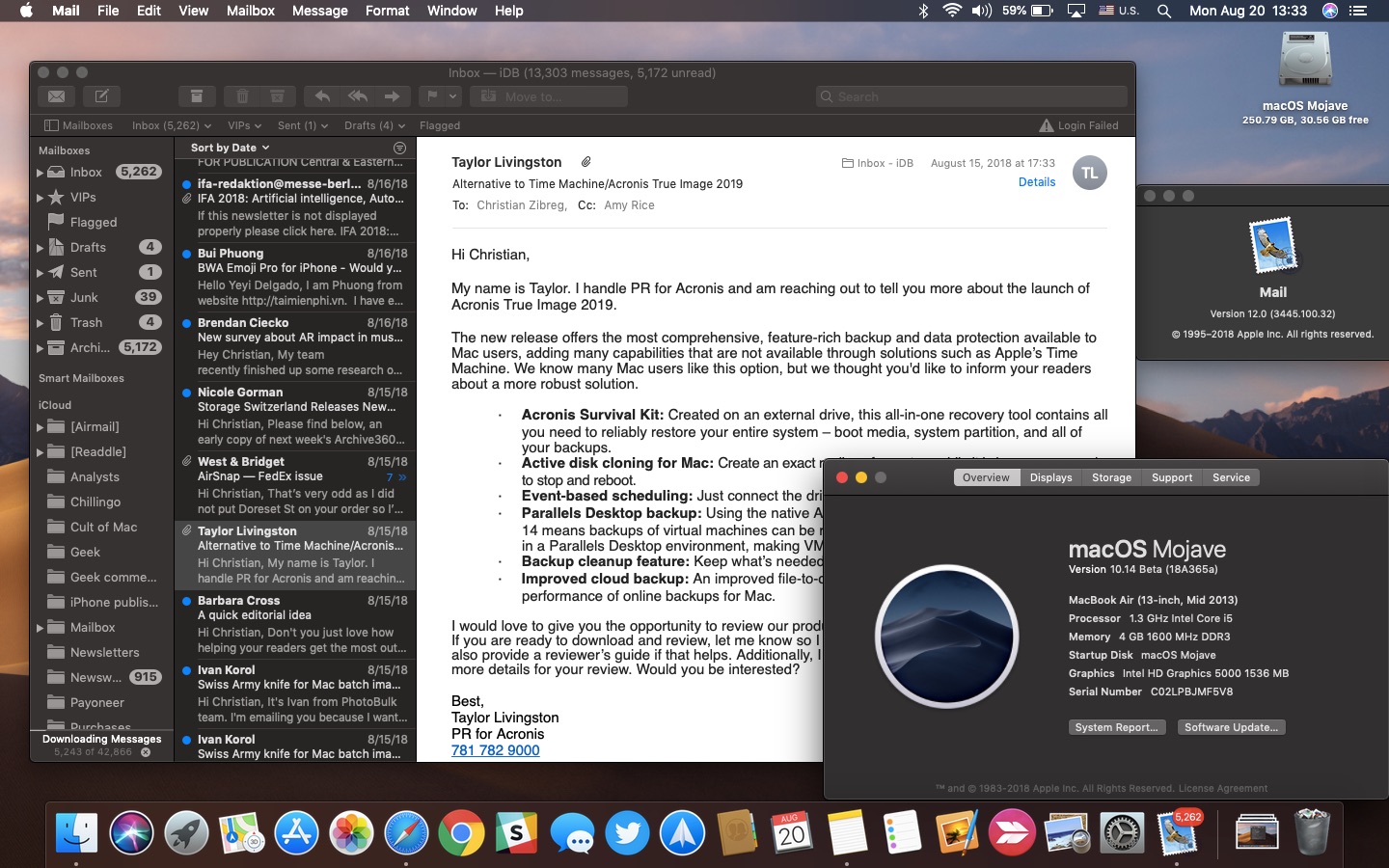Expand the Drafts mailbox in the sidebar
The width and height of the screenshot is (1389, 868).
click(40, 248)
